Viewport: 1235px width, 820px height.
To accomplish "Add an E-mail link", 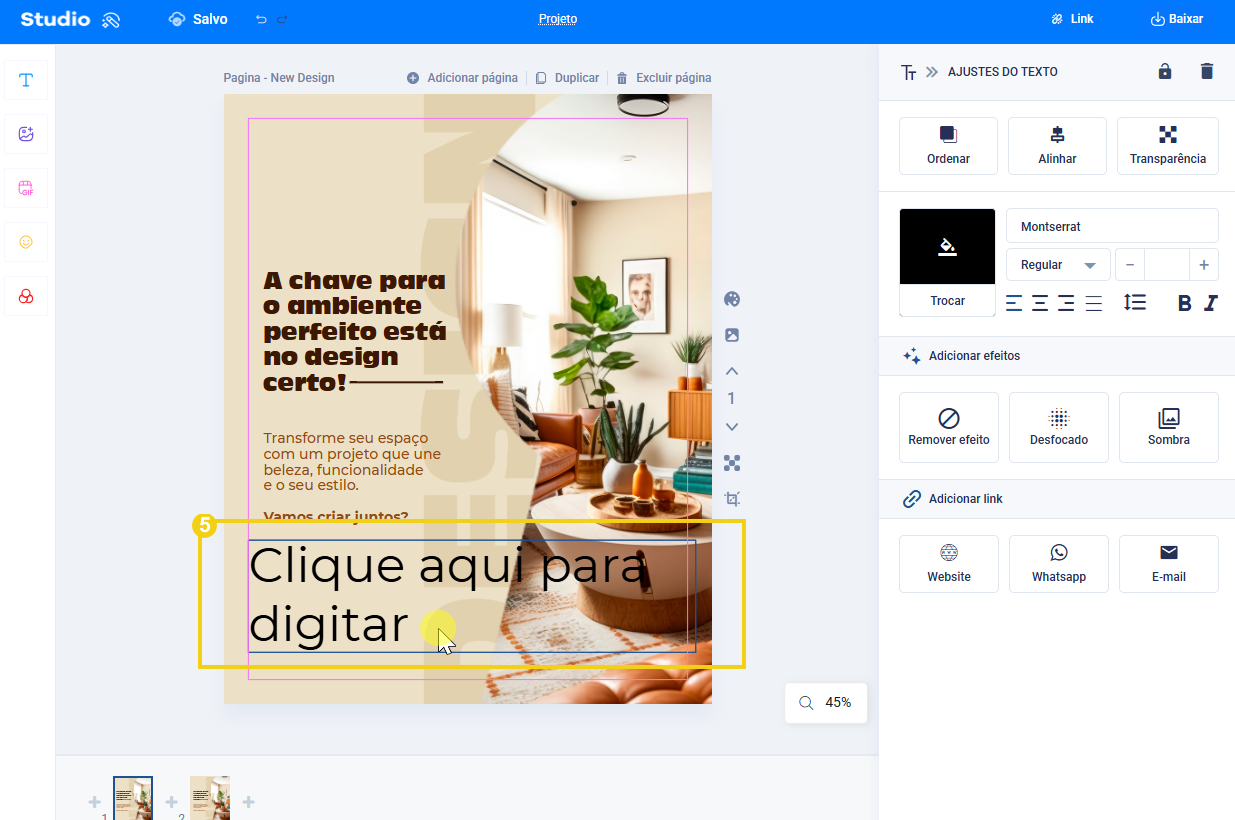I will (x=1169, y=564).
